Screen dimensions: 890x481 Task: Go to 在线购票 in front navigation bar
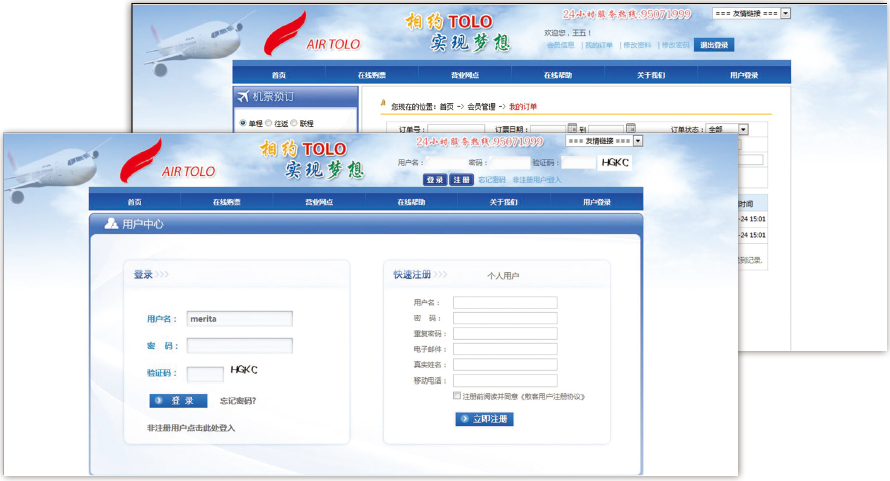coord(227,202)
